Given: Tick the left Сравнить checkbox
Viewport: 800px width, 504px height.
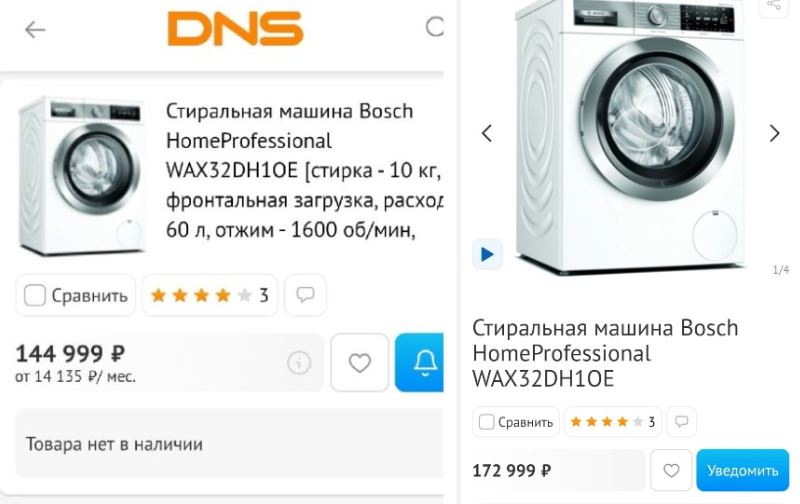Looking at the screenshot, I should coord(35,295).
